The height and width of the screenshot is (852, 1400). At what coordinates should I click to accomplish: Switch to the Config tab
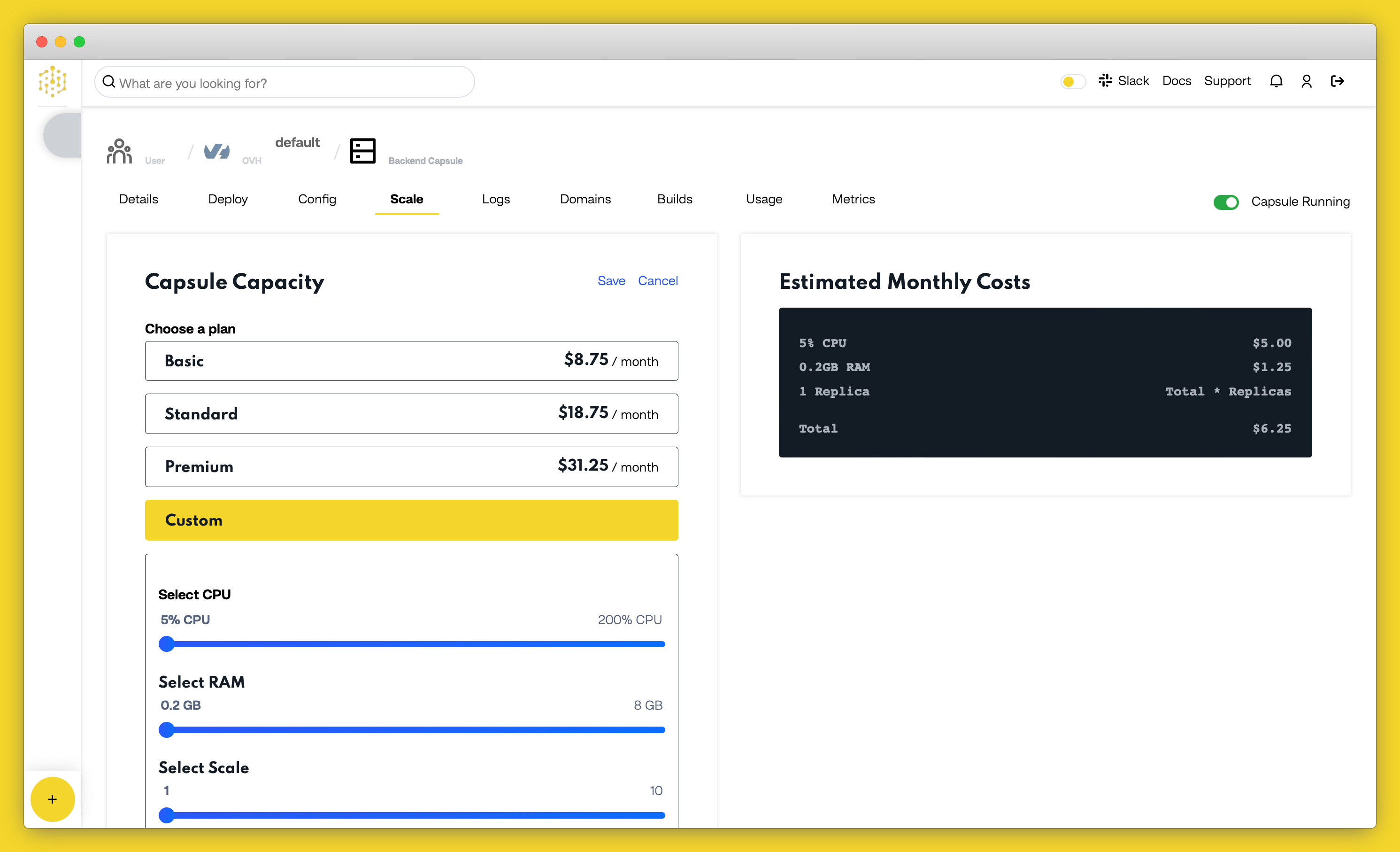[x=317, y=199]
